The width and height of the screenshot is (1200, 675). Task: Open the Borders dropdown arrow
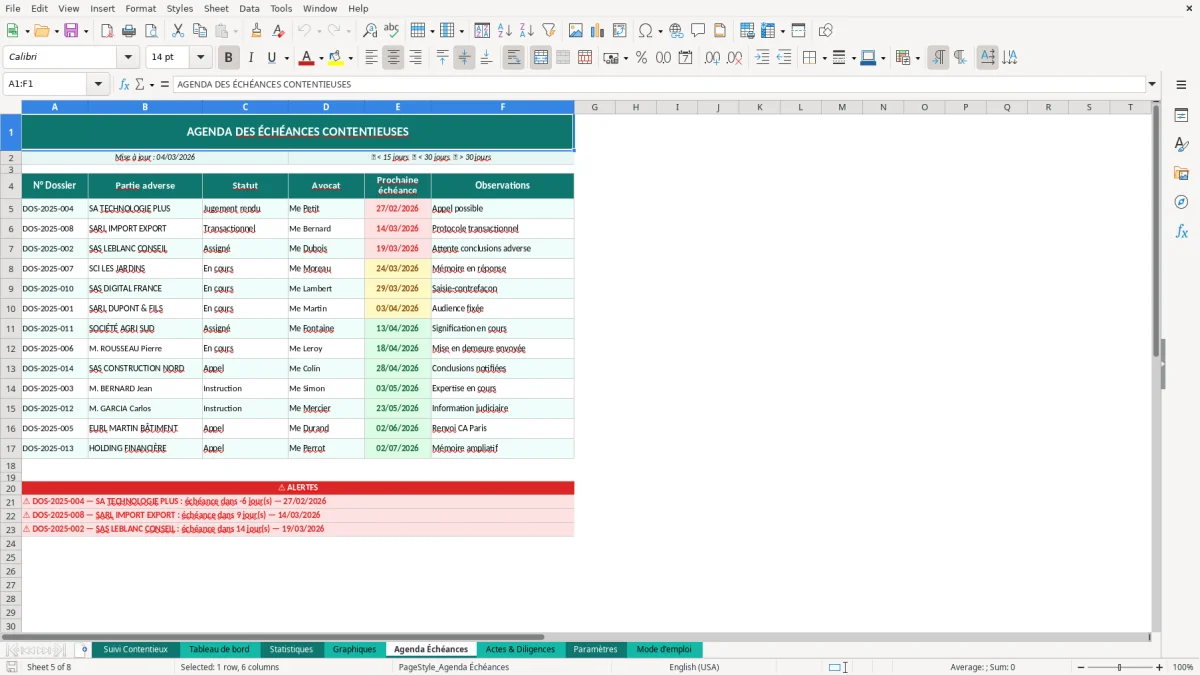tap(823, 58)
